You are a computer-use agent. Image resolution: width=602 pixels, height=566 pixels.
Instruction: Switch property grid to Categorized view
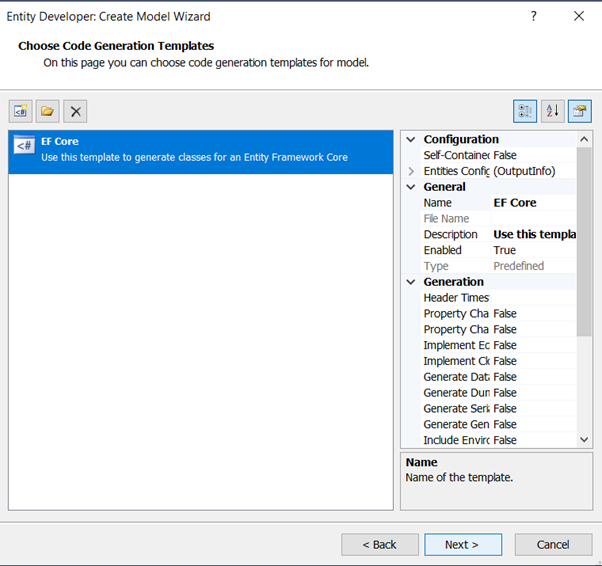click(x=525, y=111)
